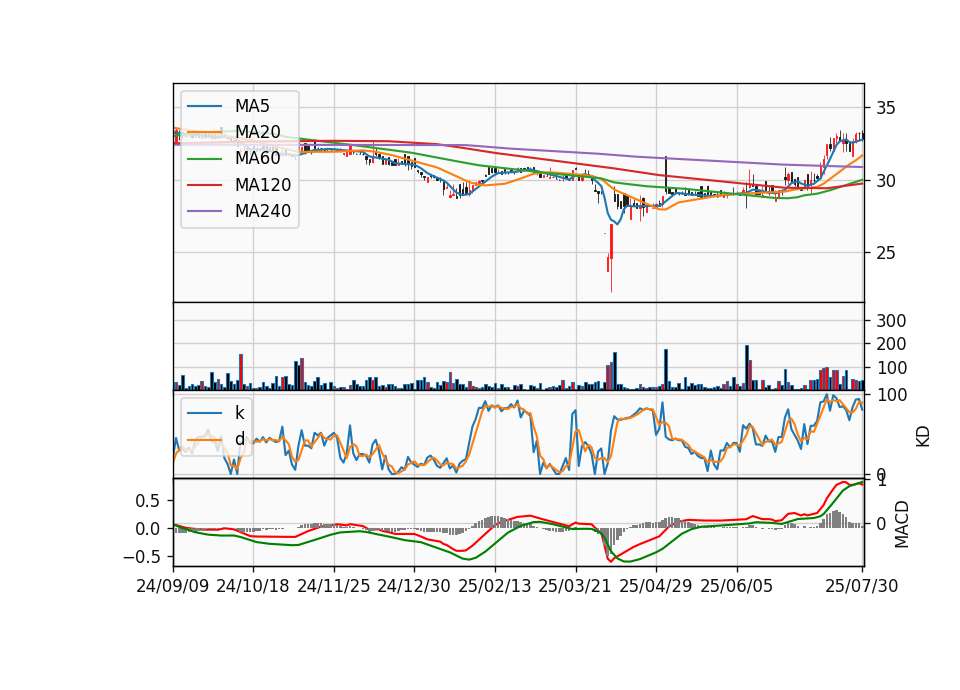This screenshot has height=690, width=960.
Task: Click the MA5 legend label
Action: tap(252, 106)
